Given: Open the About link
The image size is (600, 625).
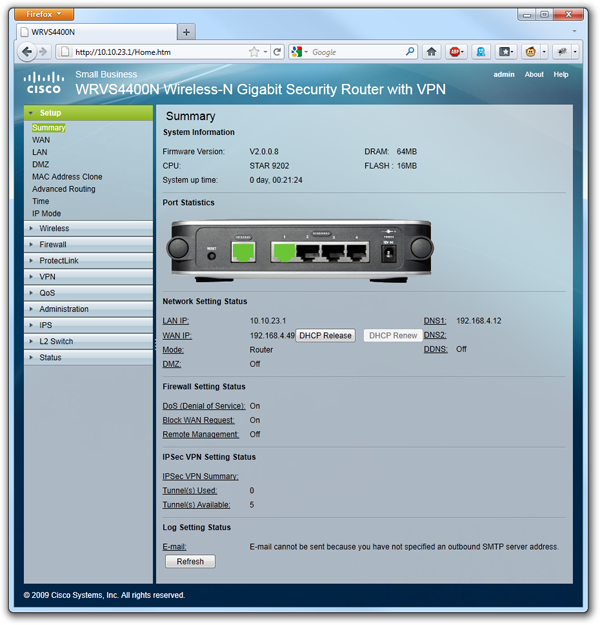Looking at the screenshot, I should [534, 75].
